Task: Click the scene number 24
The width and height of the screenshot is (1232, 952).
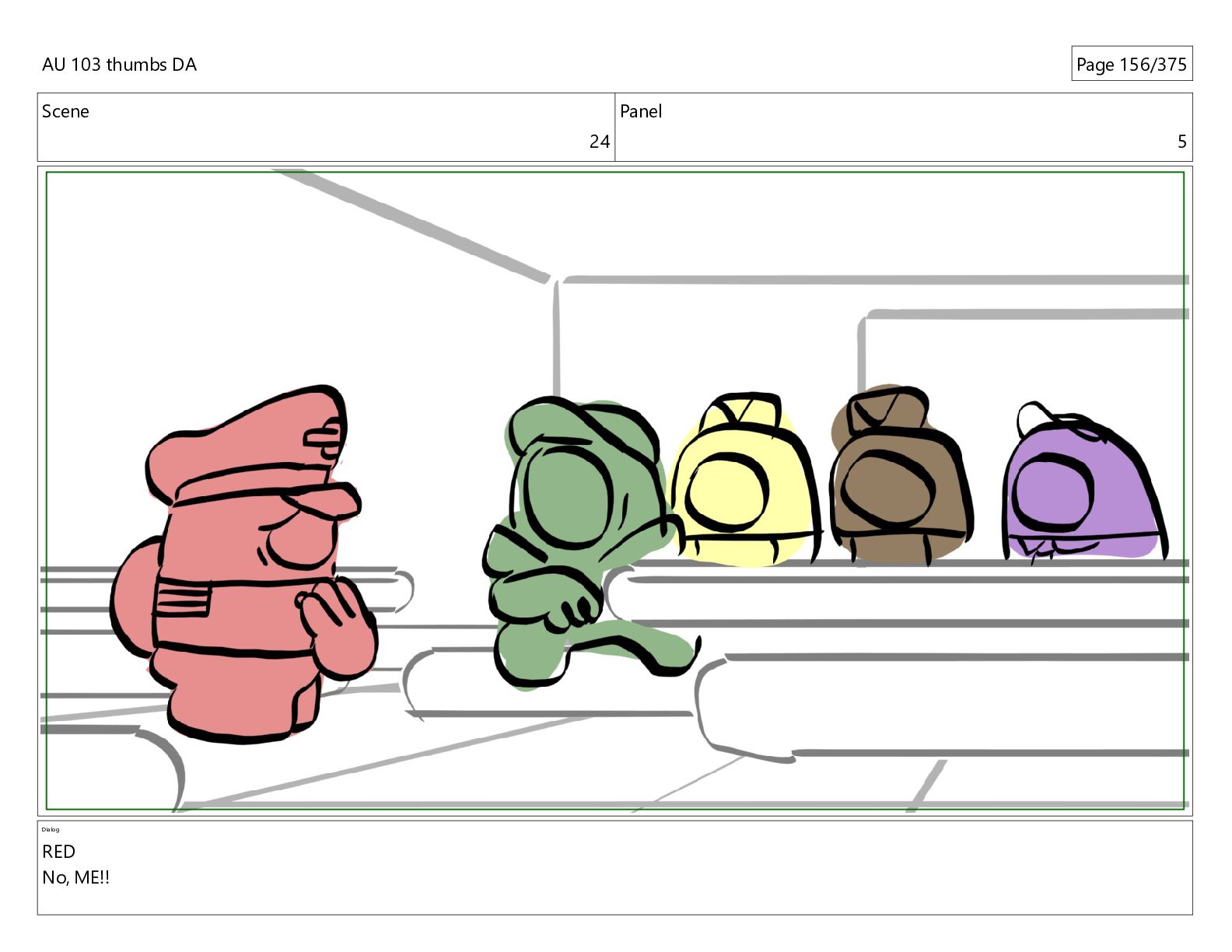Action: 599,142
